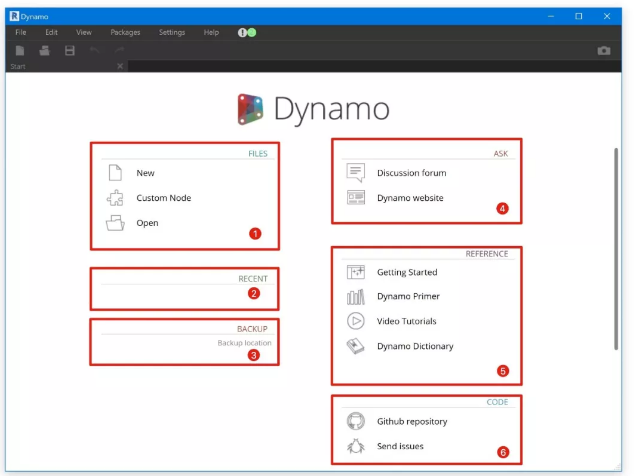Open the View menu
This screenshot has height=476, width=634.
(84, 32)
